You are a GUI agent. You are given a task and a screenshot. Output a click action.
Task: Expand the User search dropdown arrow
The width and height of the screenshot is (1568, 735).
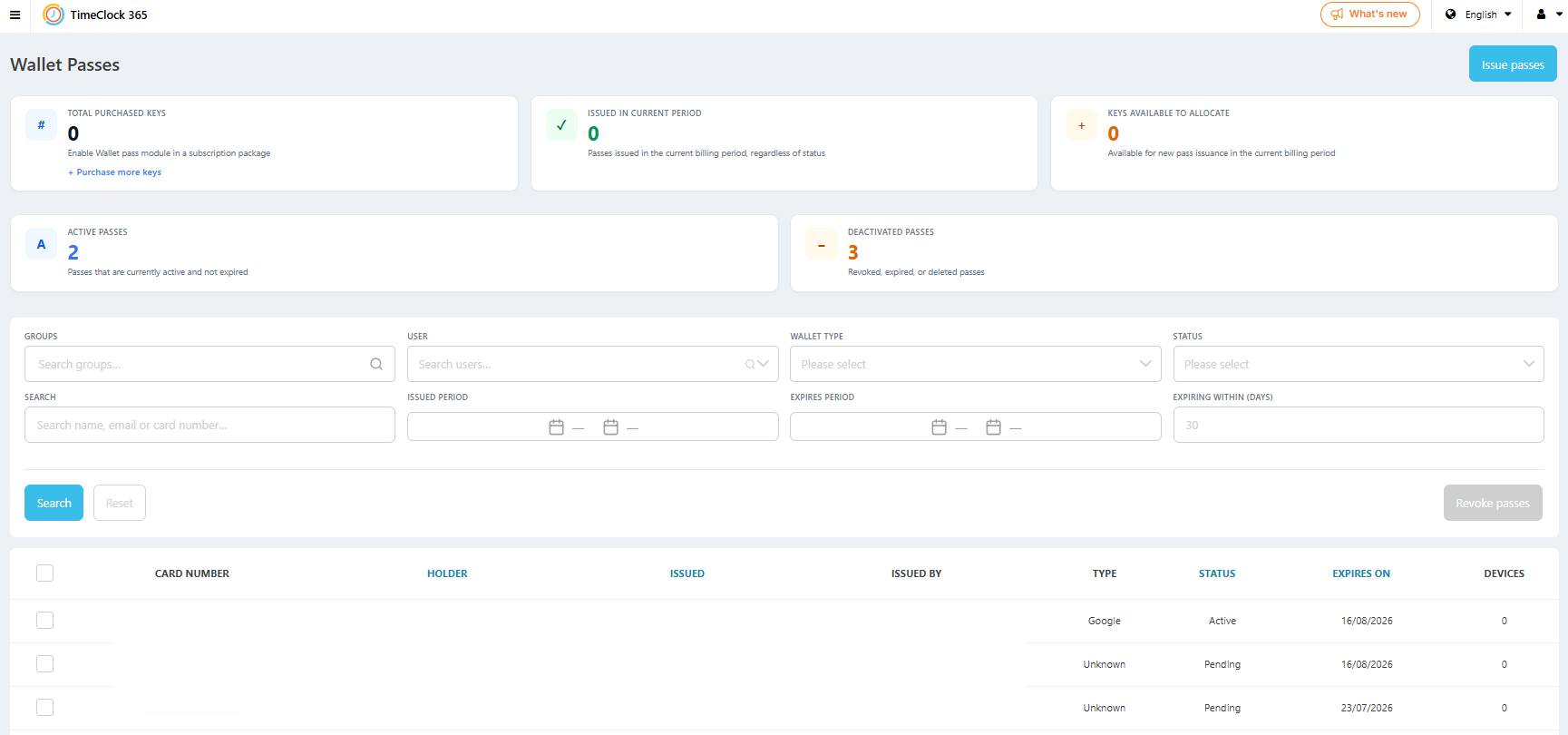tap(764, 364)
